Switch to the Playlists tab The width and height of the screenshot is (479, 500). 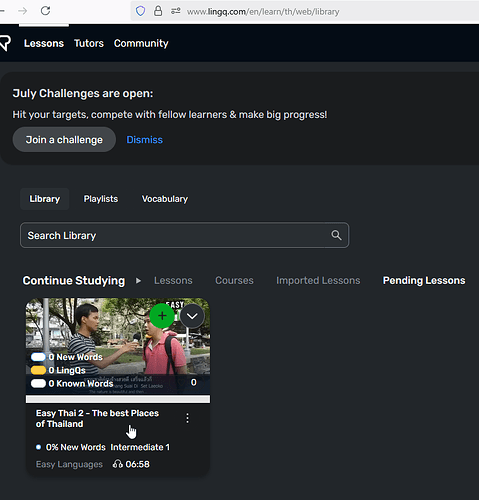(101, 199)
